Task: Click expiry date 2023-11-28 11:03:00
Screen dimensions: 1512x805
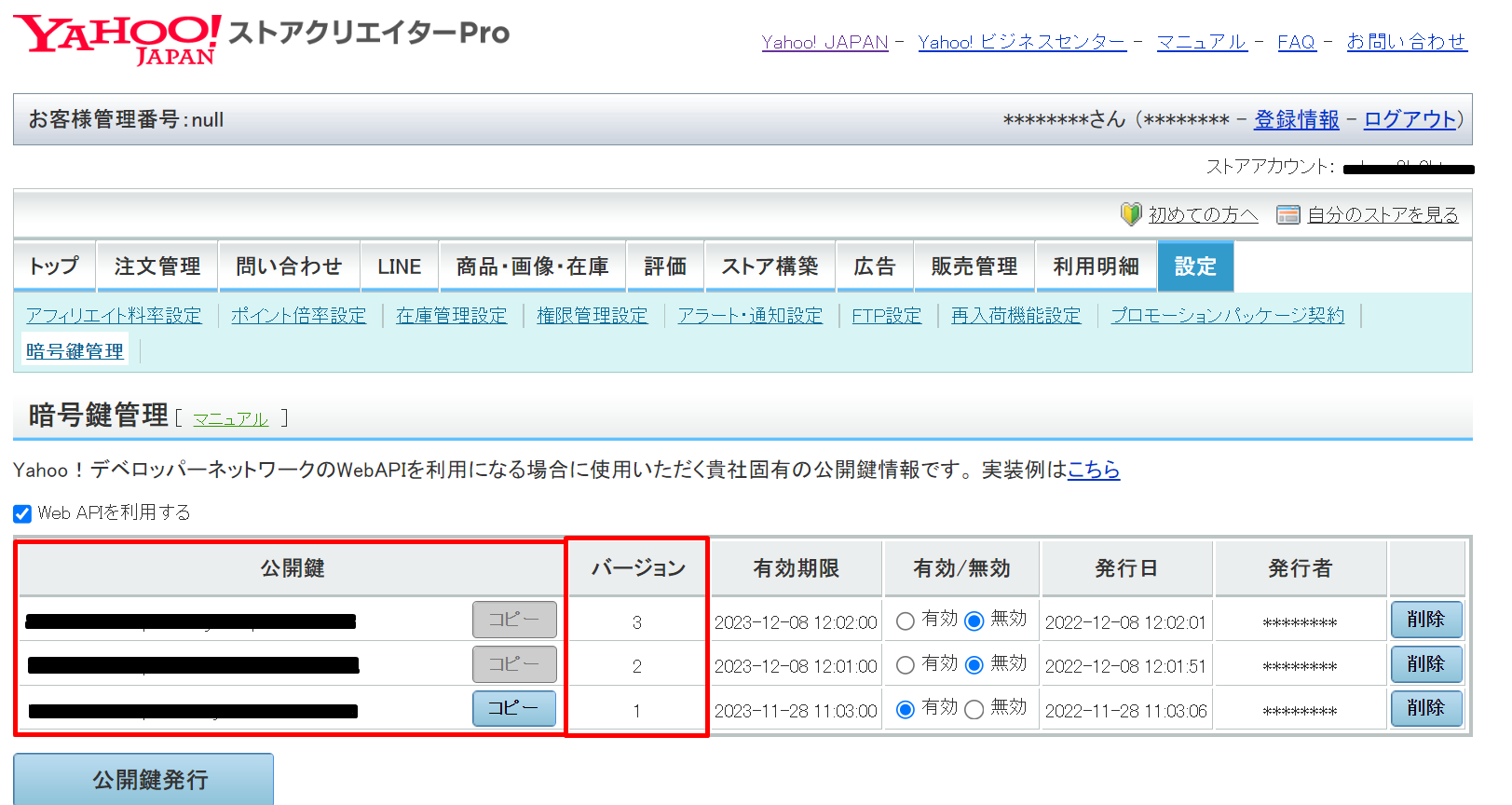Action: coord(796,711)
